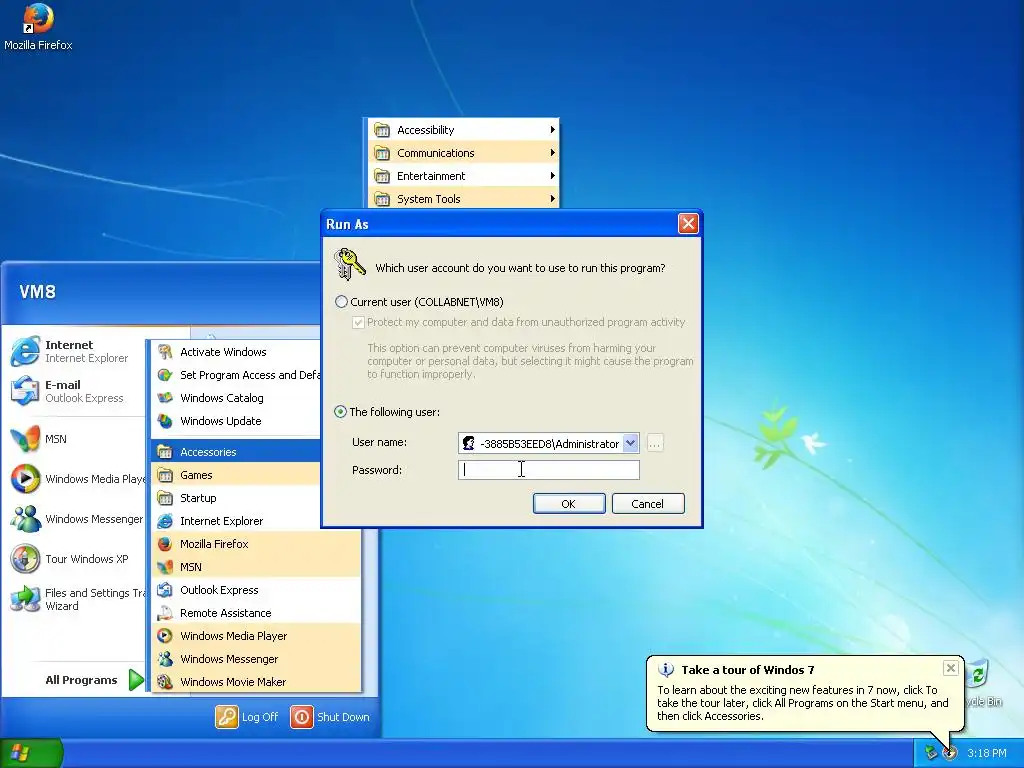
Task: Click the browse ellipsis button beside User name
Action: click(654, 443)
